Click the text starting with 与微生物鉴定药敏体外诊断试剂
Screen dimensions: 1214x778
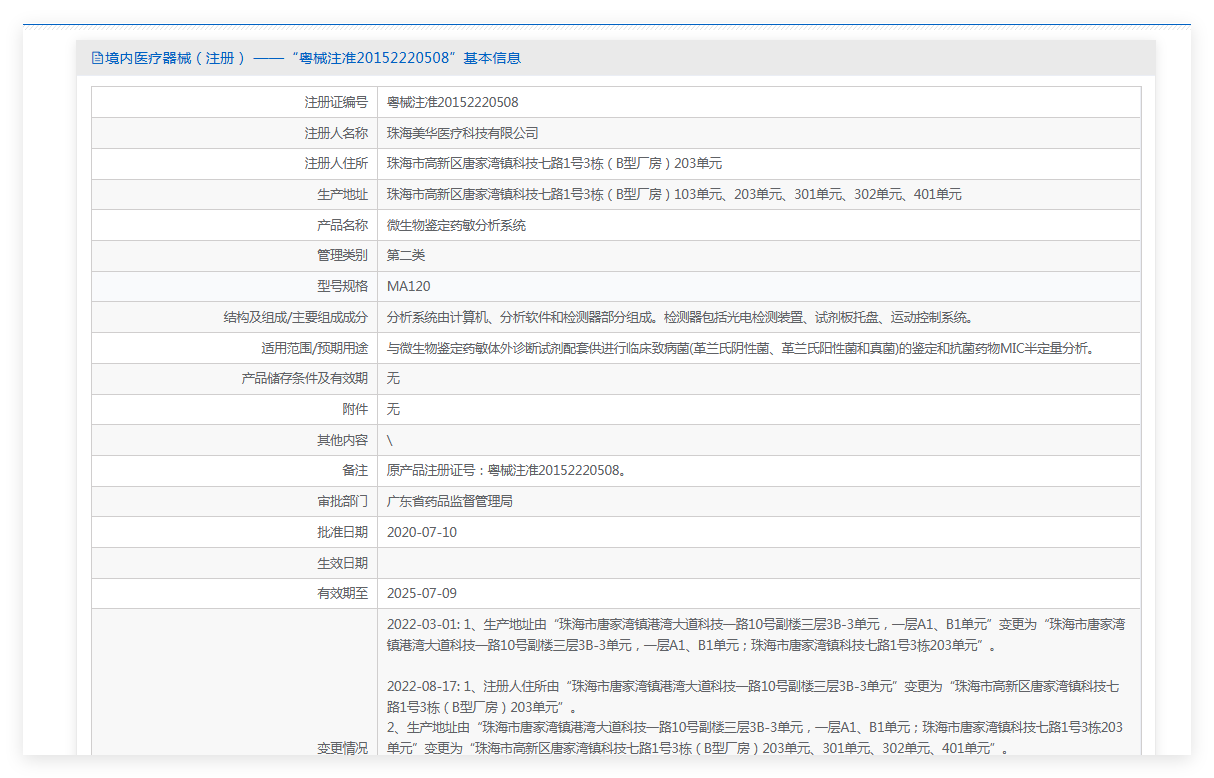(741, 348)
